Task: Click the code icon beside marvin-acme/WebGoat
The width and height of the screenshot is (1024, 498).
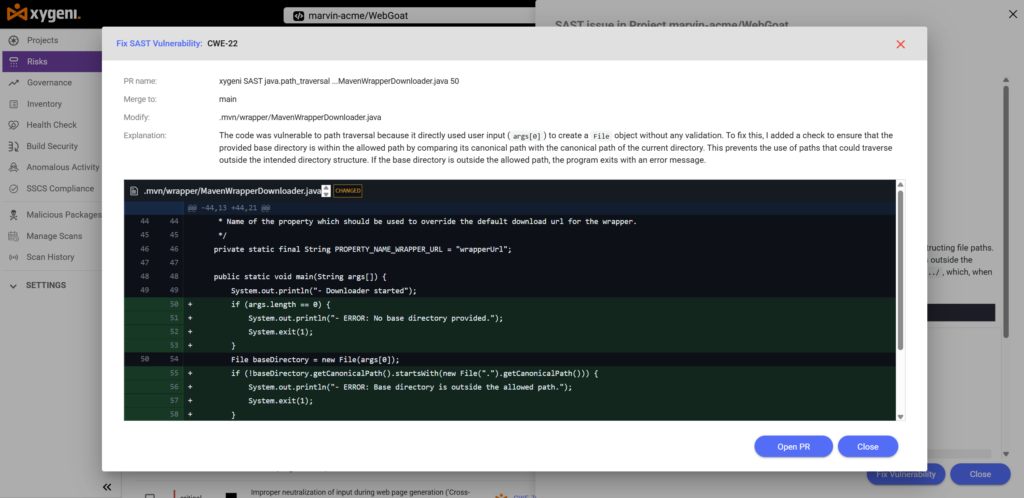Action: click(298, 15)
